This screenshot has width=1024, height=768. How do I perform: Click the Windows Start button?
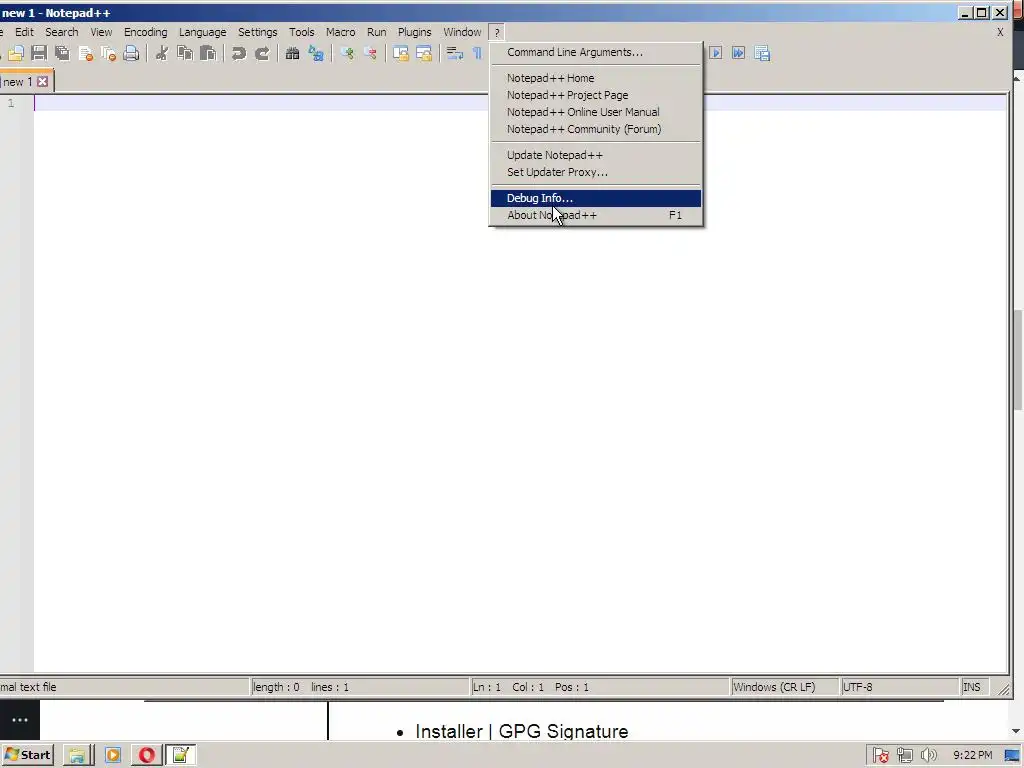27,755
